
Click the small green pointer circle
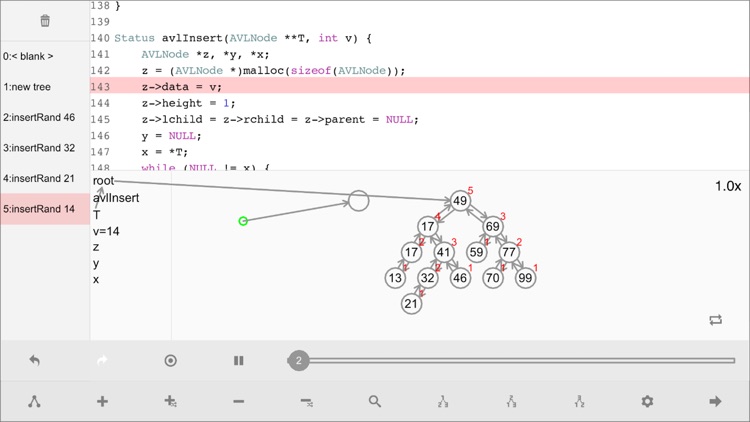(x=243, y=221)
